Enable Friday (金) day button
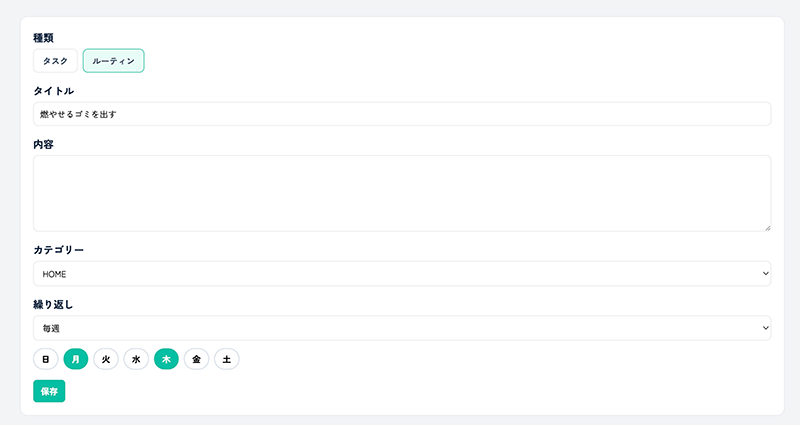 (x=196, y=359)
